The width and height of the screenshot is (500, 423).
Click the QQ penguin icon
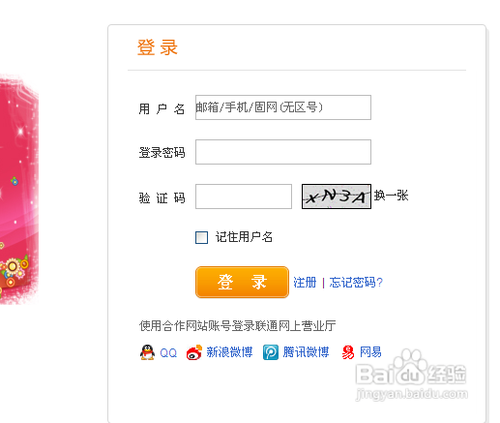pyautogui.click(x=147, y=352)
